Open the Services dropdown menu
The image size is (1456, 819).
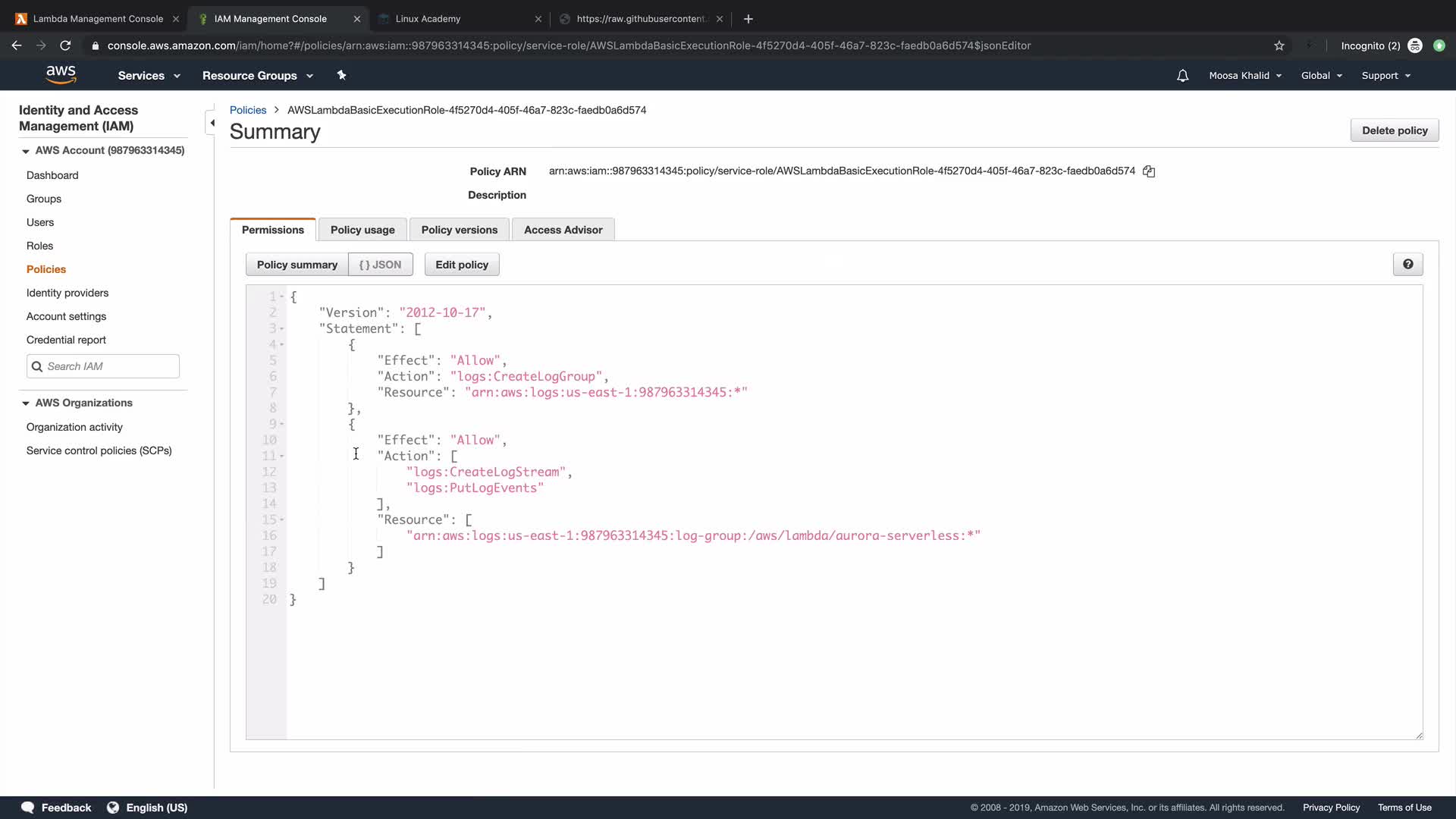point(149,76)
